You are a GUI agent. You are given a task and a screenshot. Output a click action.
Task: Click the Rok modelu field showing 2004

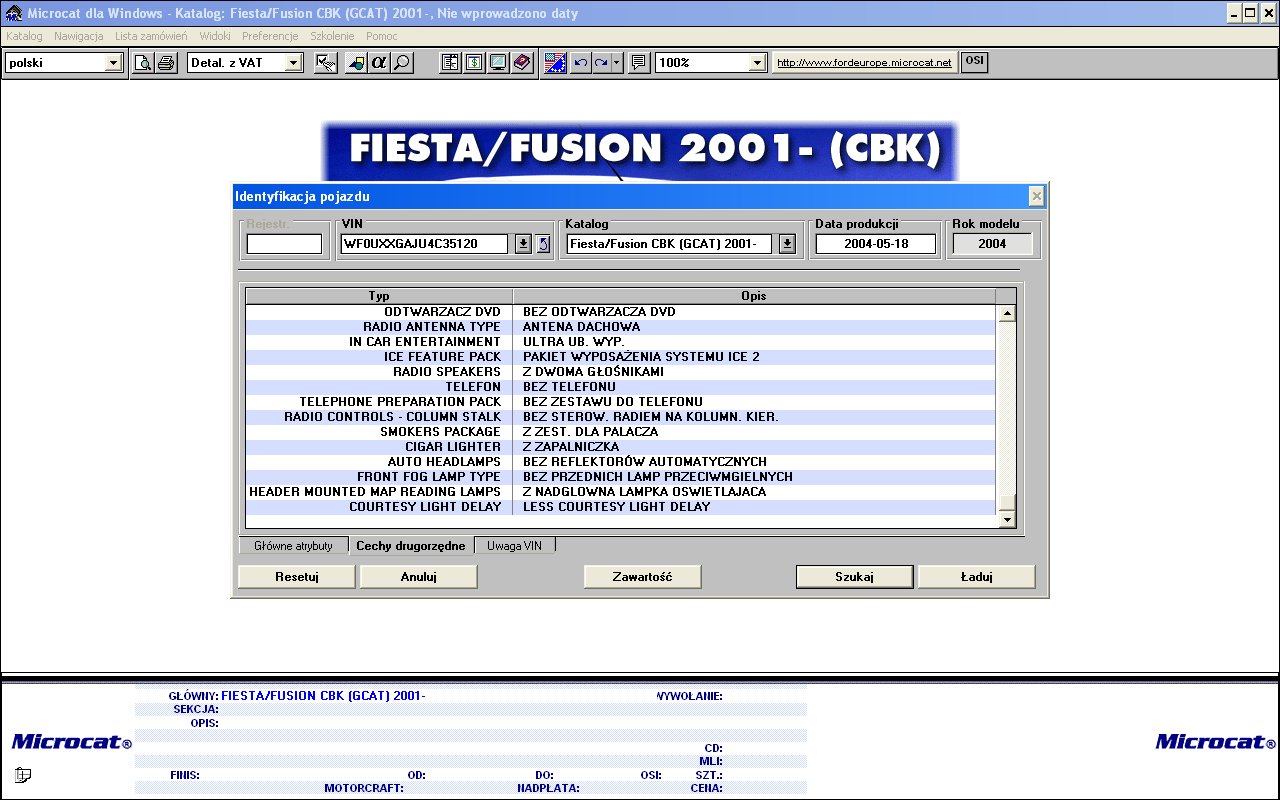point(992,244)
